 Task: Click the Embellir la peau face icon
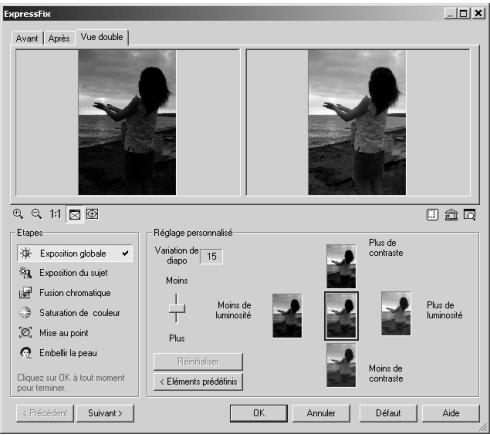[x=25, y=353]
